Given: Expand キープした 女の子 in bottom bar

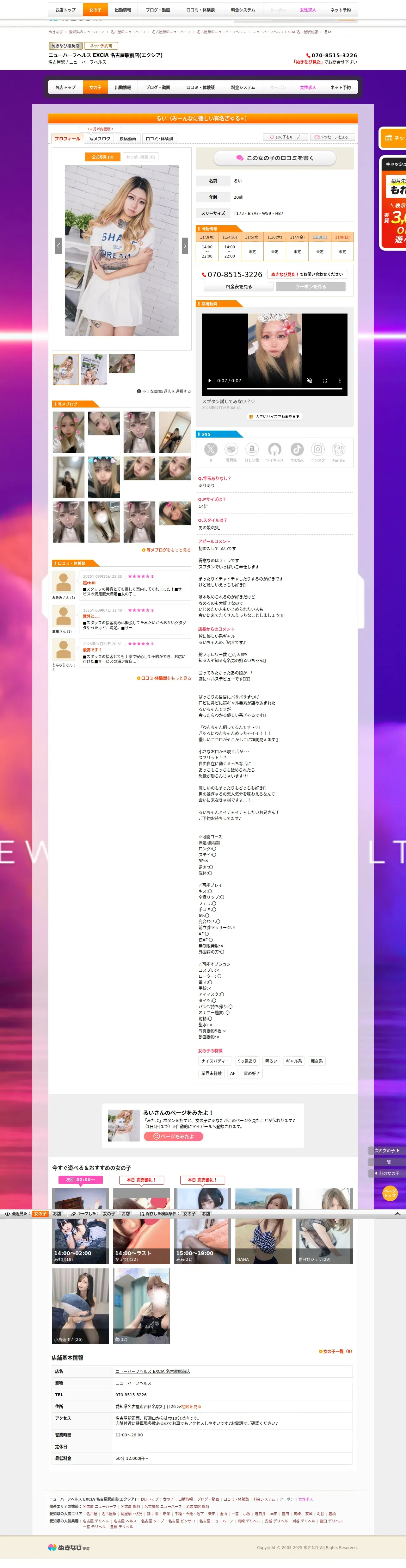Looking at the screenshot, I should (x=109, y=1214).
